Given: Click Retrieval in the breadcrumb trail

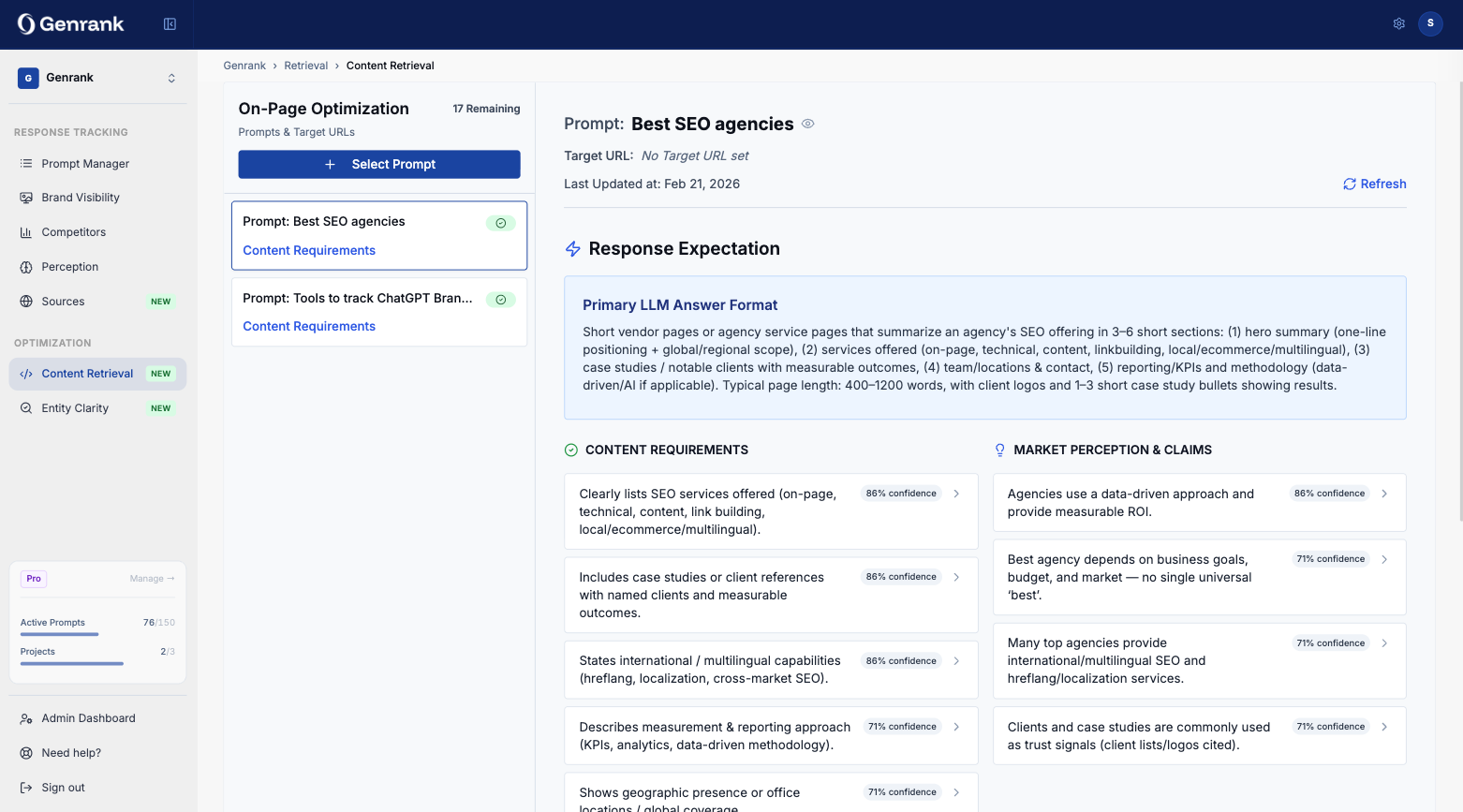Looking at the screenshot, I should coord(305,66).
